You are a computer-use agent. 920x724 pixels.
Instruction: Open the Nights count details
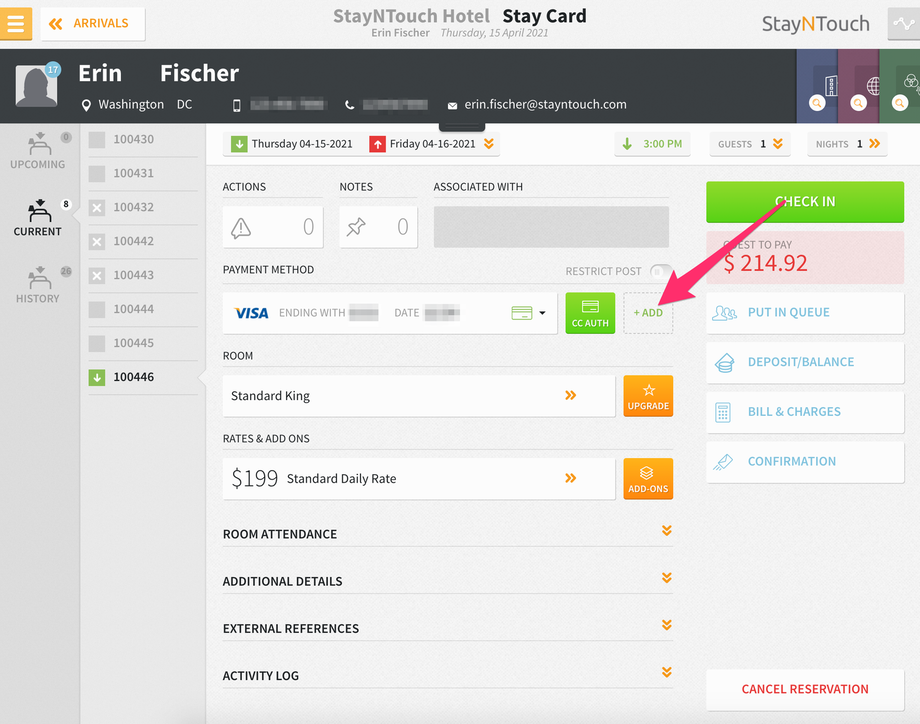[847, 144]
